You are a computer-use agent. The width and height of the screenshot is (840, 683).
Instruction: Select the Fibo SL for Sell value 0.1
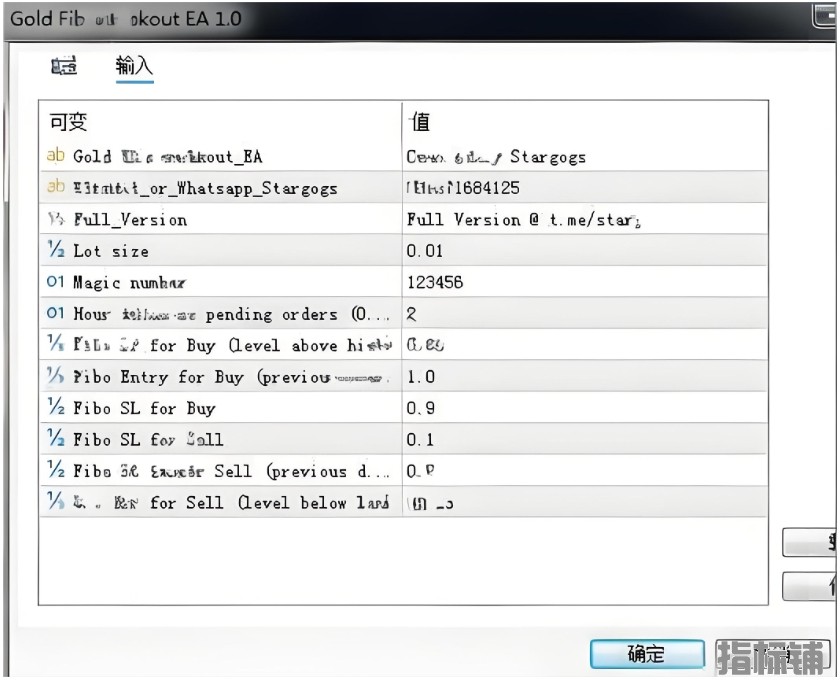(421, 439)
